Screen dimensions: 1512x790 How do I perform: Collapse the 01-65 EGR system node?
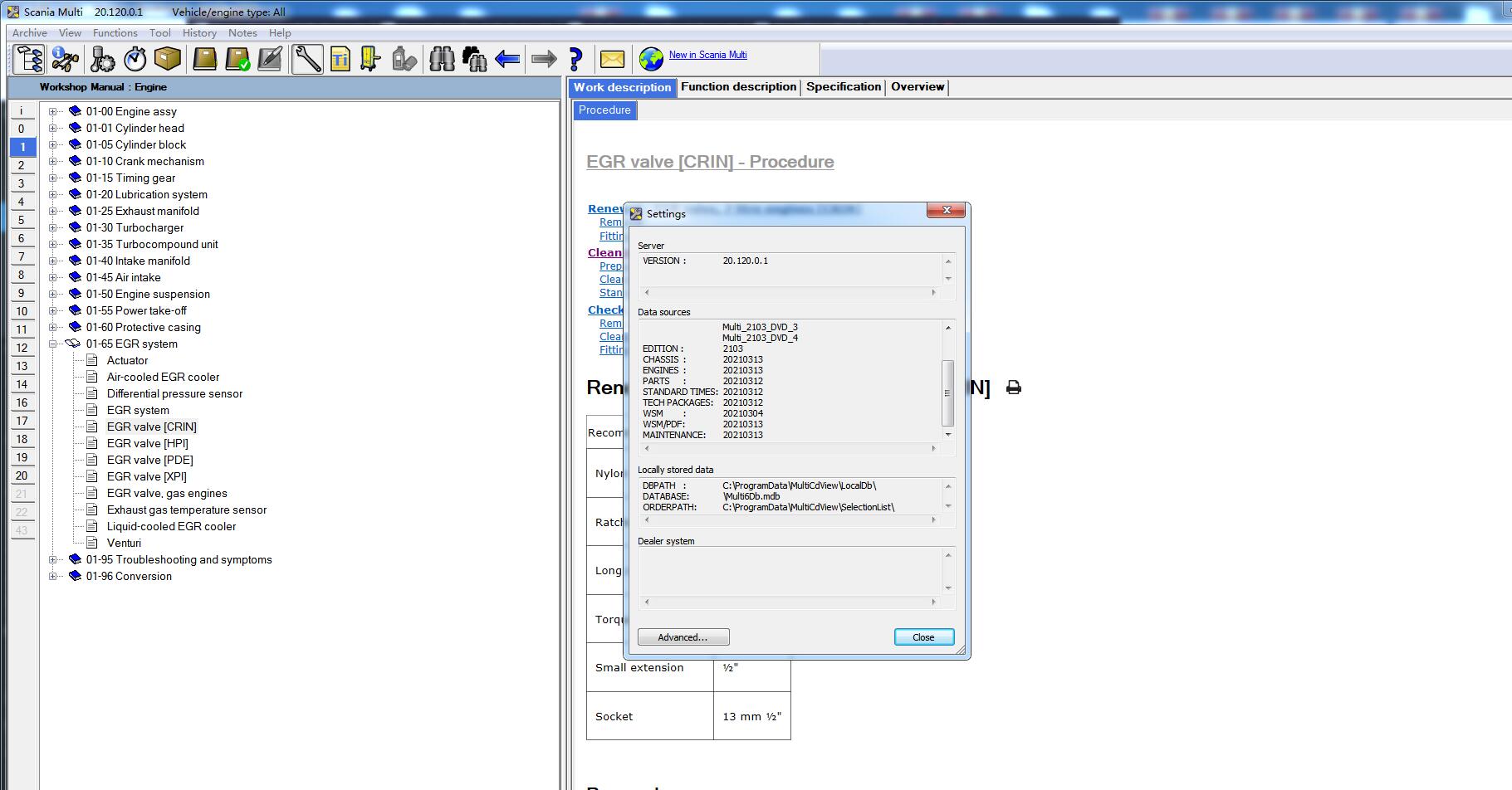(x=53, y=344)
